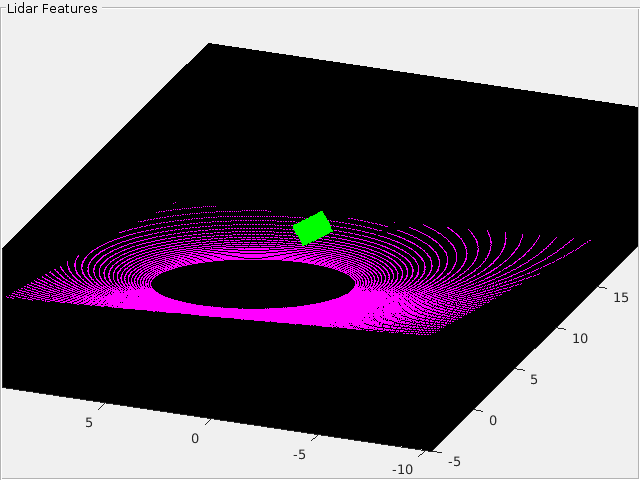The width and height of the screenshot is (640, 480).
Task: Click the 5 tick label on the bottom-left axis
Action: (89, 422)
